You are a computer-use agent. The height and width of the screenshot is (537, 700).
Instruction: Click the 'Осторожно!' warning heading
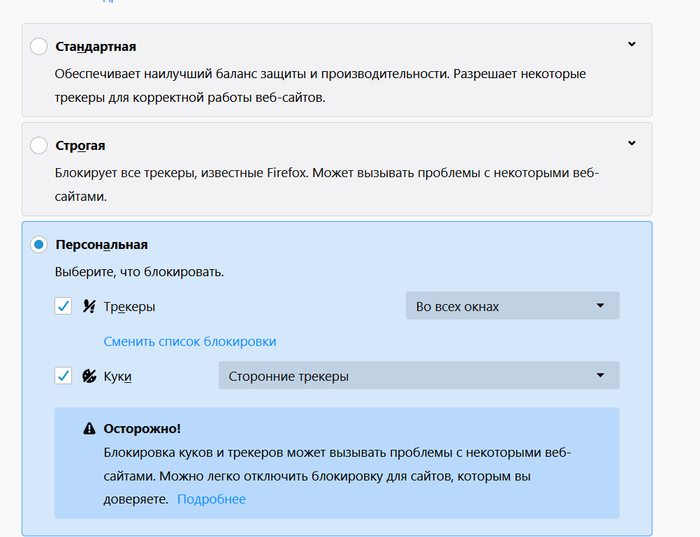[x=142, y=428]
